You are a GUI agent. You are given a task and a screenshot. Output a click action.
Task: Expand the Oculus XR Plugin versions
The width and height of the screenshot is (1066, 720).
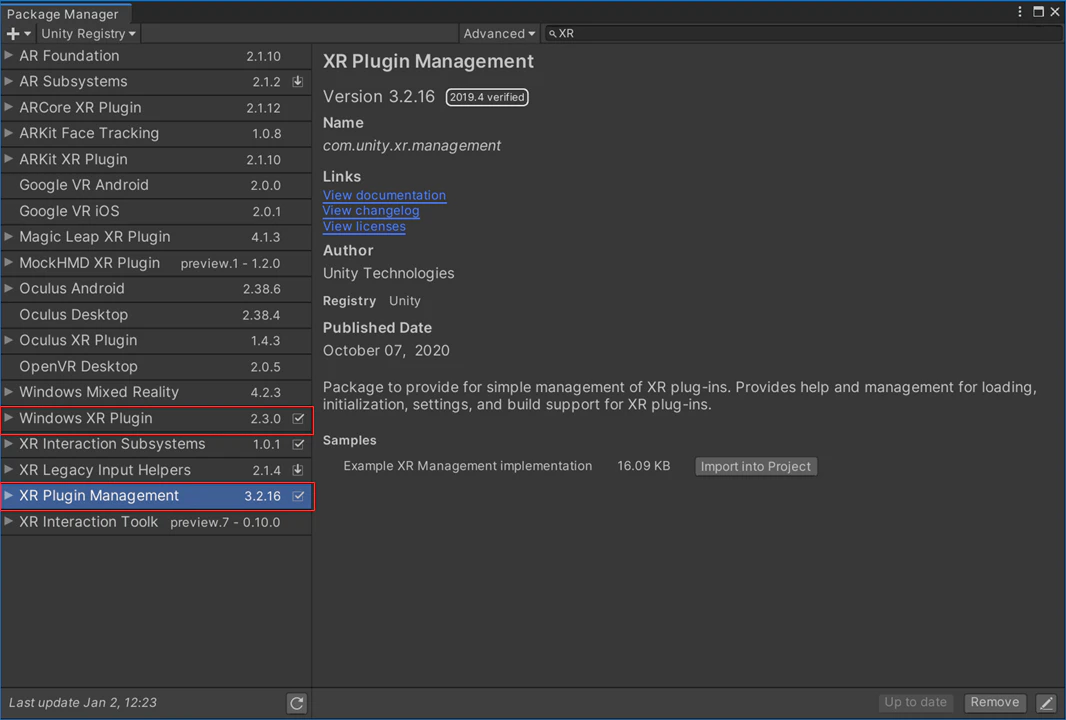point(8,339)
